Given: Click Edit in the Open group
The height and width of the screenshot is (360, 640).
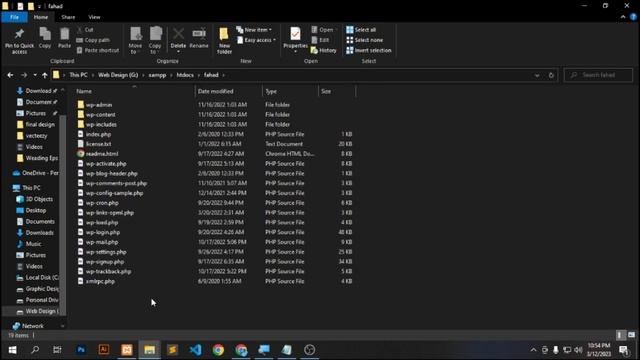Looking at the screenshot, I should click(320, 40).
